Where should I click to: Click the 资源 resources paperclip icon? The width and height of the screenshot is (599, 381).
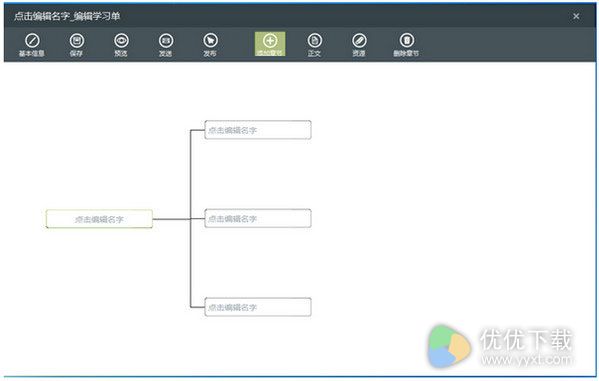point(359,40)
